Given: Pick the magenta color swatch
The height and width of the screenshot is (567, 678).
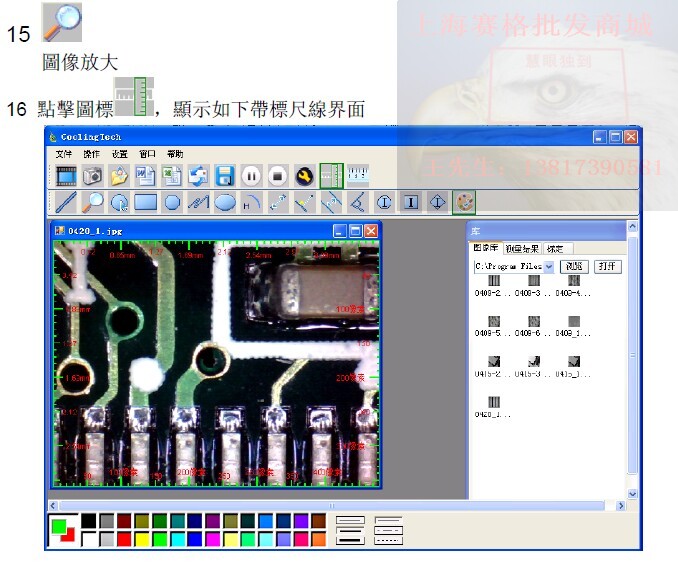Looking at the screenshot, I should [x=213, y=539].
